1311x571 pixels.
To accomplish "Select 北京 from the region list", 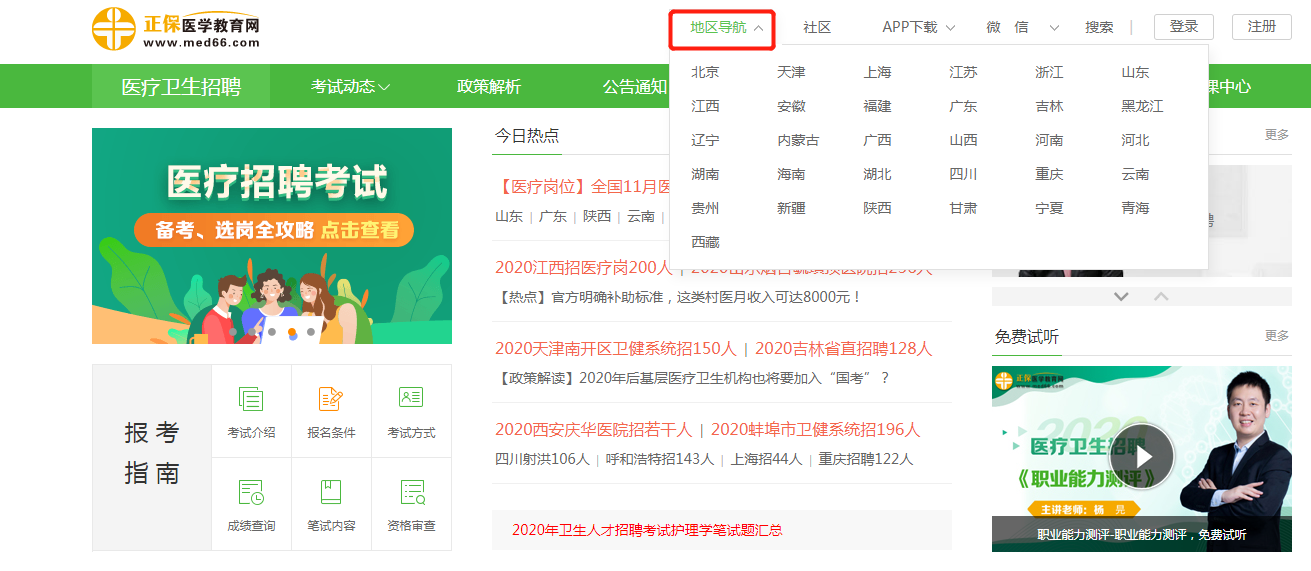I will (x=705, y=72).
